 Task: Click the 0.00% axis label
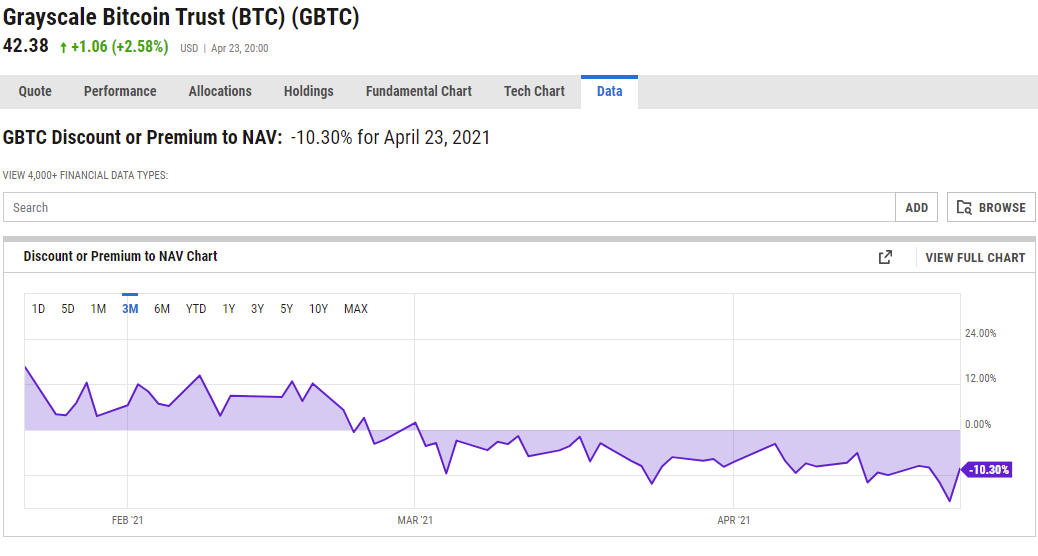[978, 424]
